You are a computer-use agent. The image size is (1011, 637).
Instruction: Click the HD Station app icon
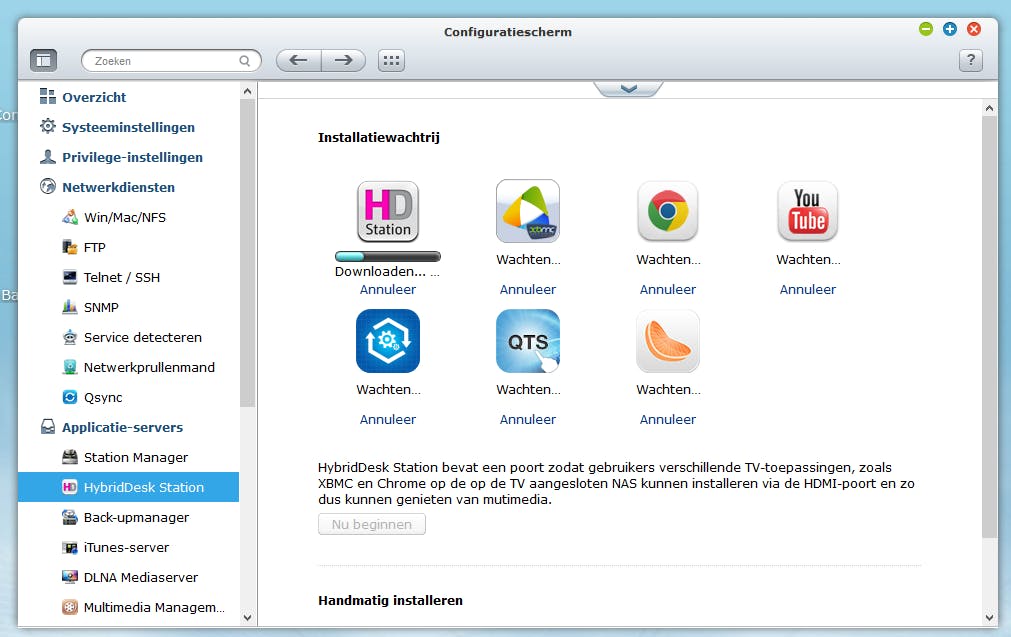388,211
